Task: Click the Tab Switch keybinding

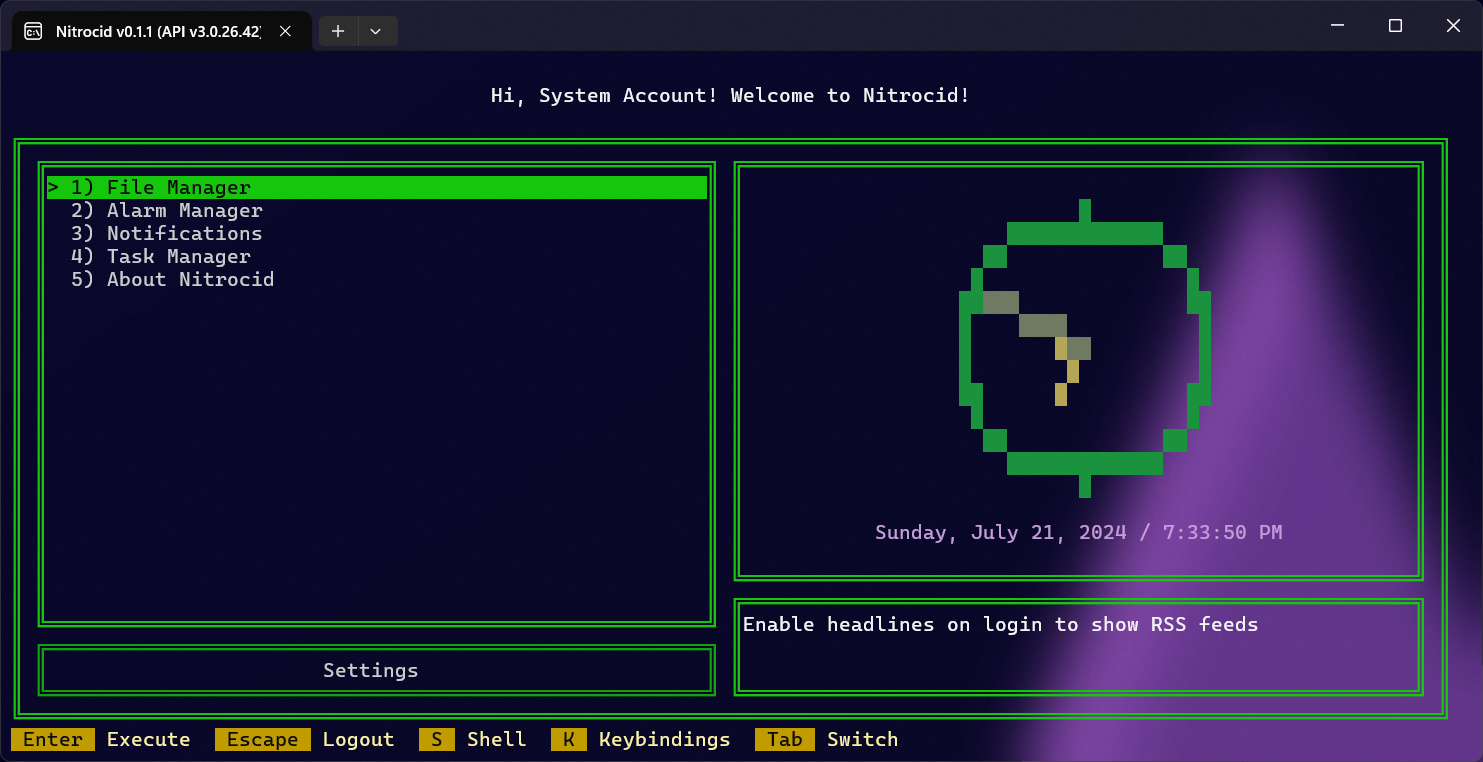Action: pyautogui.click(x=827, y=740)
